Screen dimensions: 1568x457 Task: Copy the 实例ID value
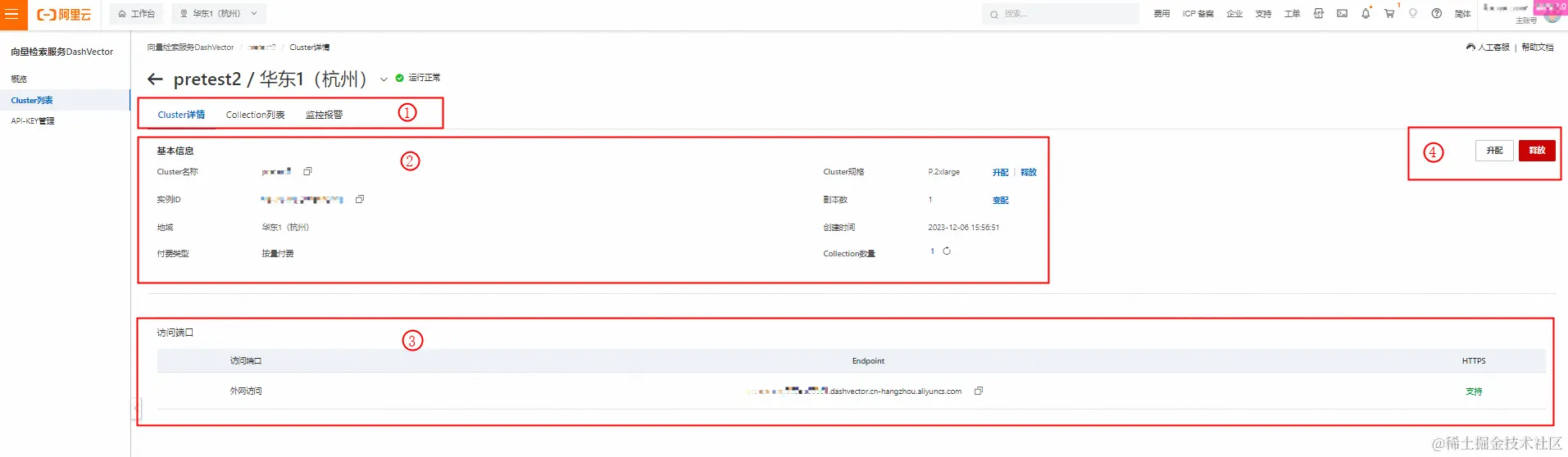click(360, 199)
